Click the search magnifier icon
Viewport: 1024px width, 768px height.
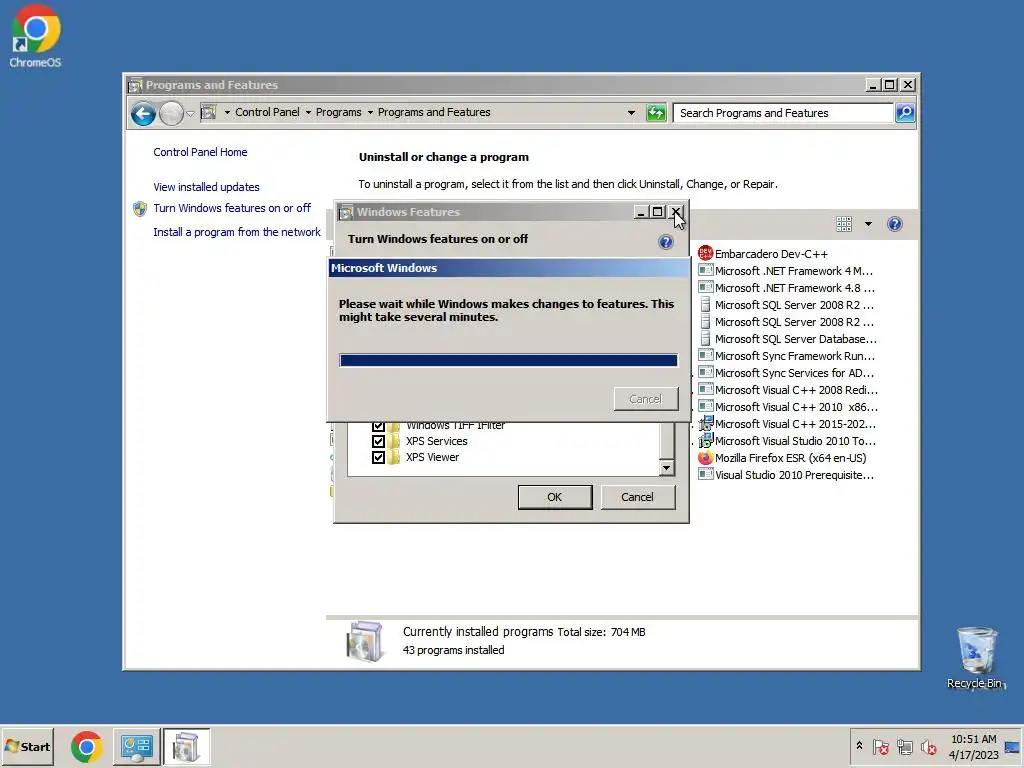[x=904, y=113]
